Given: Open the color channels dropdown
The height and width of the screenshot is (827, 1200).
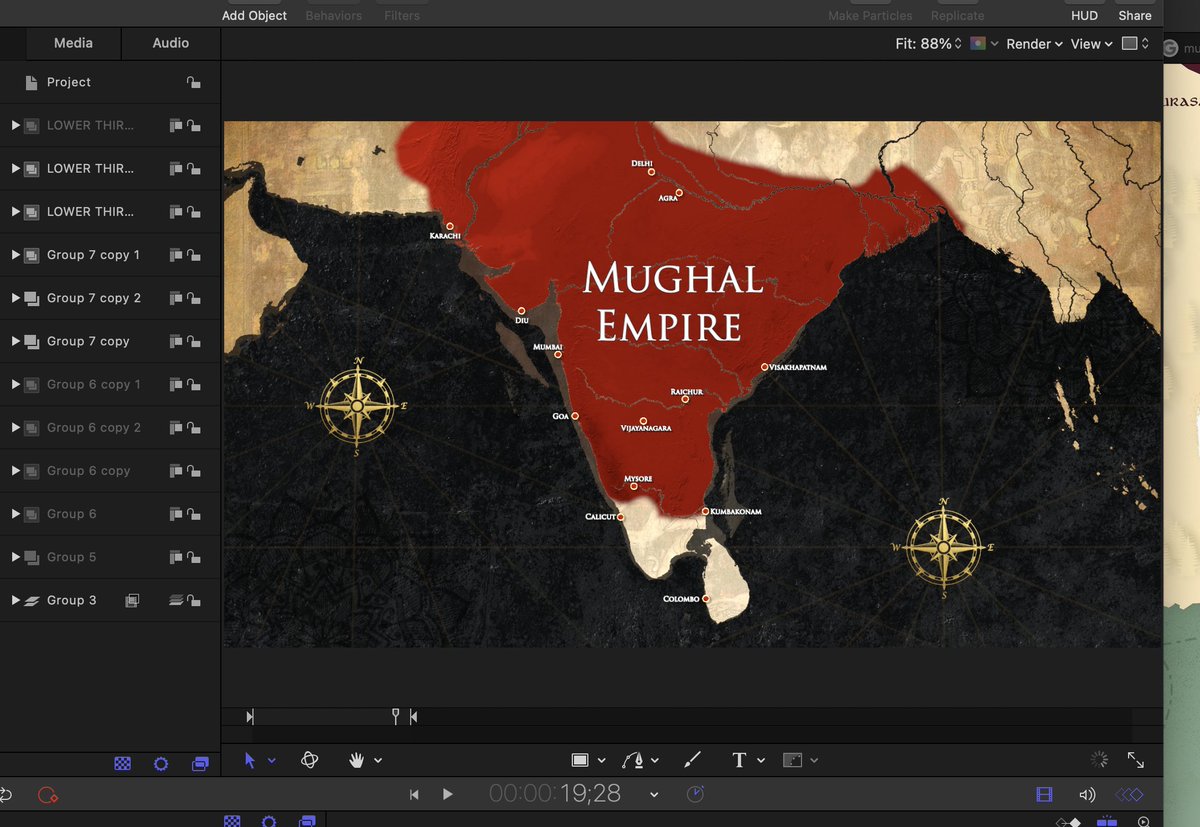Looking at the screenshot, I should pos(985,44).
